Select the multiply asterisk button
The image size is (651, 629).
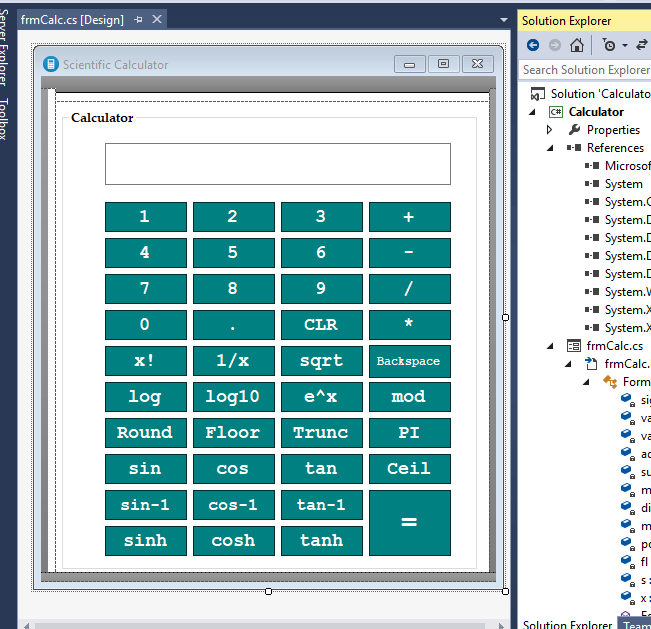[410, 325]
